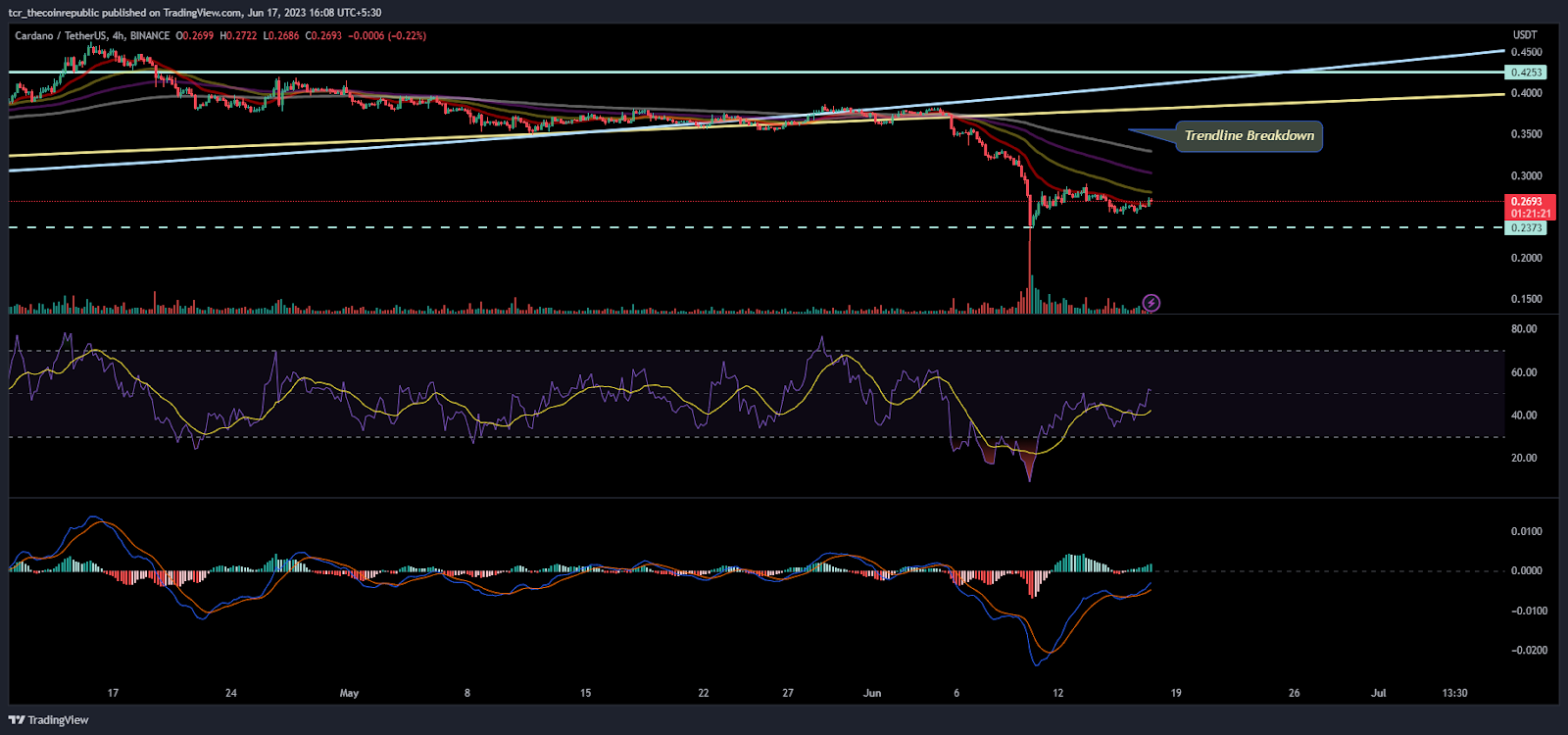Click the 0.4500 price scale label
1568x735 pixels.
coord(1526,52)
